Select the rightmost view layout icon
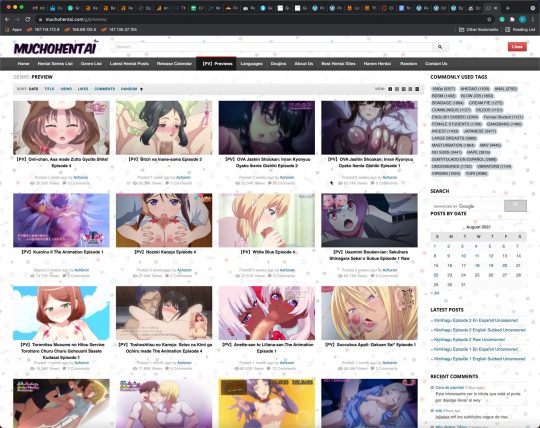540x428 pixels. (417, 89)
